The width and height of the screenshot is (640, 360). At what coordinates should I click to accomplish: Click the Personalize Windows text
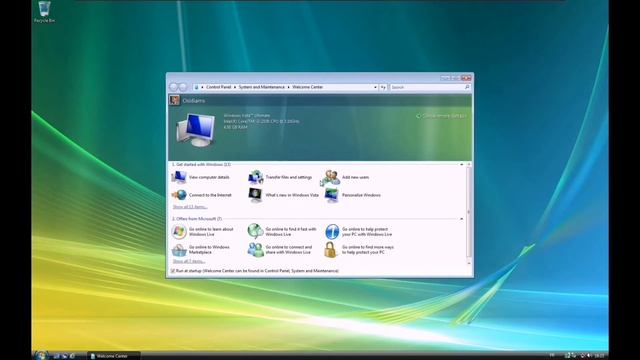pos(361,195)
